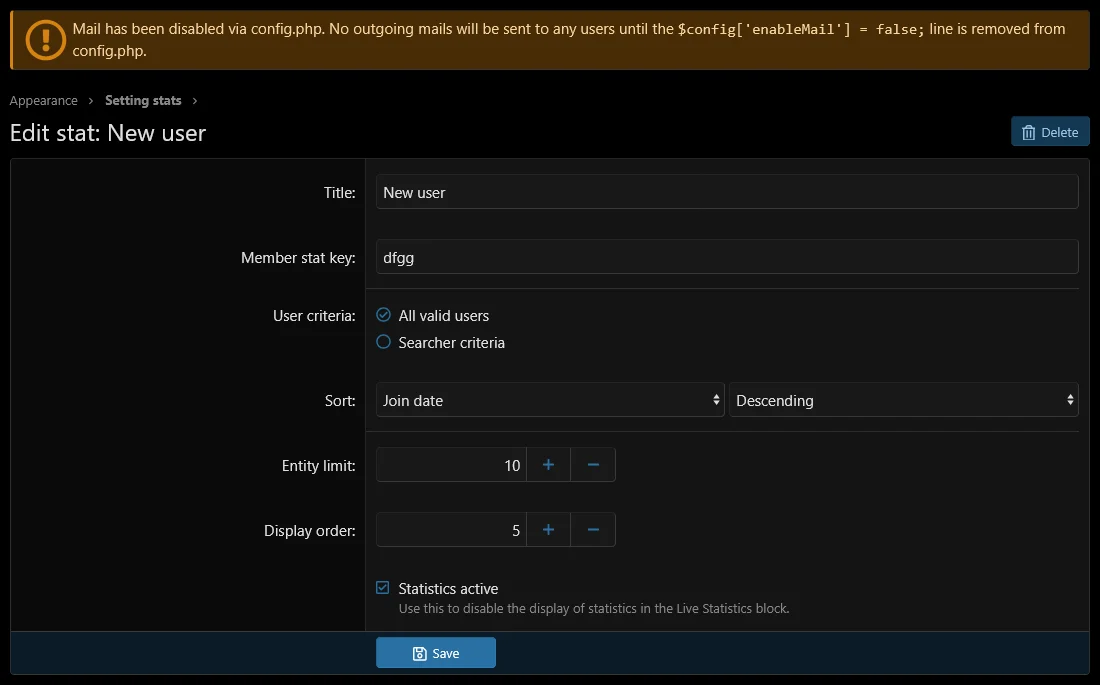The height and width of the screenshot is (685, 1100).
Task: Go to Appearance breadcrumb
Action: [44, 100]
